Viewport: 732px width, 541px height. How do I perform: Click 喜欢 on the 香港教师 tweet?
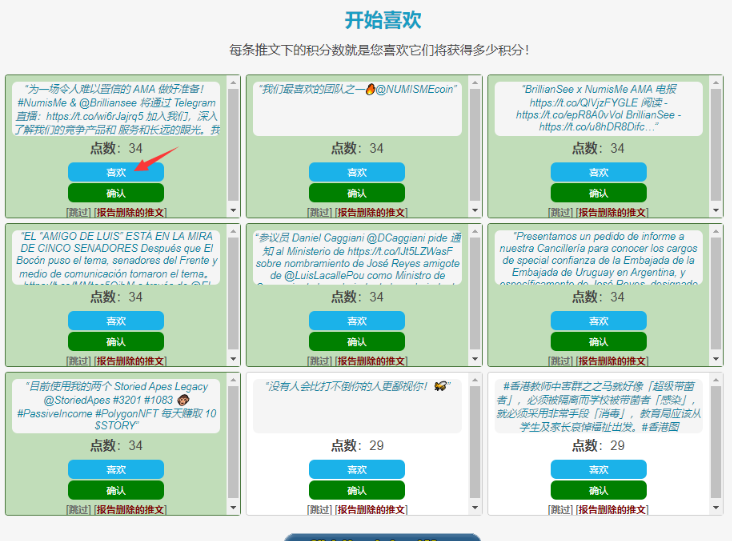[598, 469]
